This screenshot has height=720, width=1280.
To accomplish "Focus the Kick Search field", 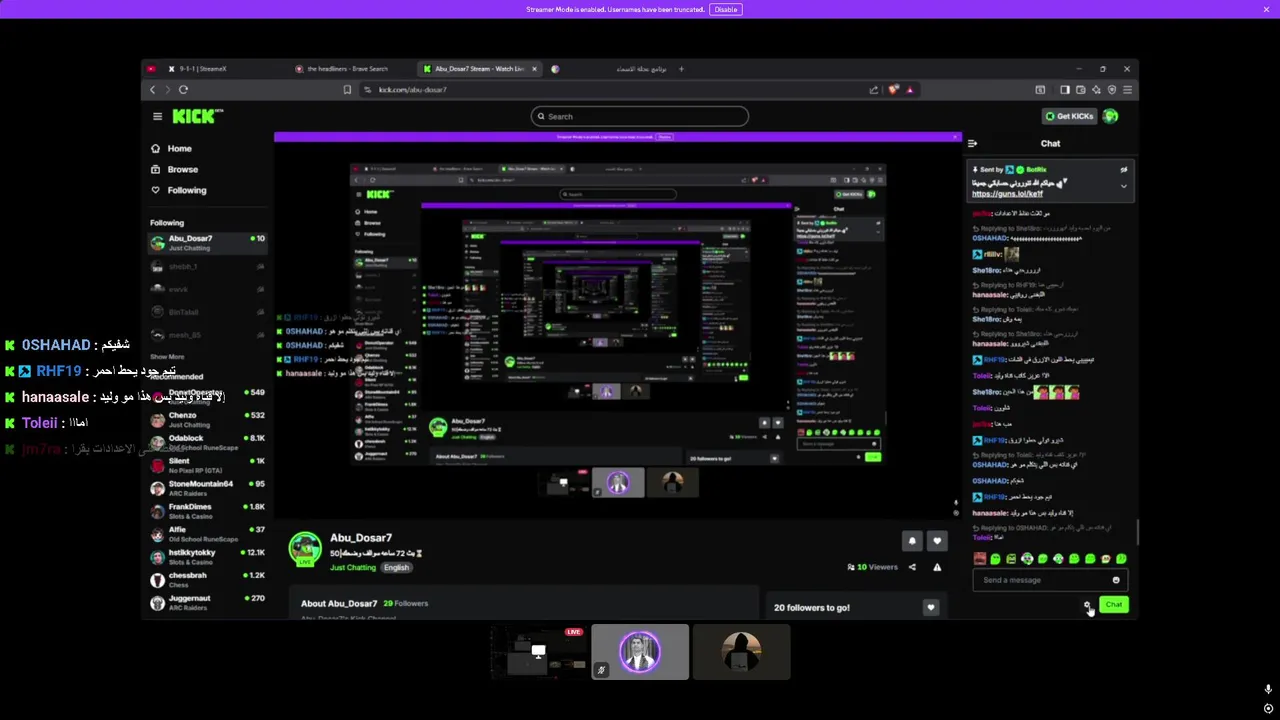I will 640,116.
